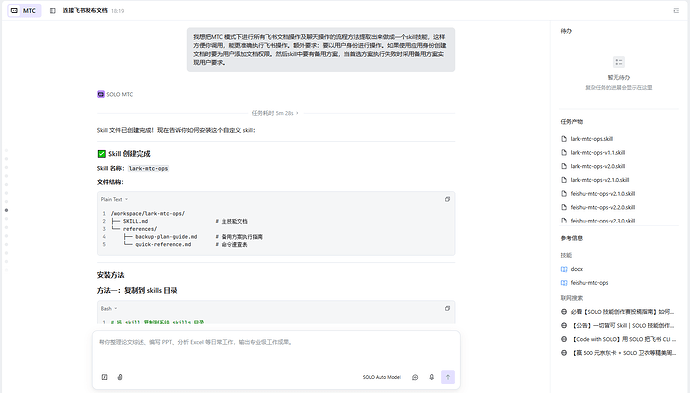This screenshot has width=690, height=393.
Task: Click the 参考信息 section header
Action: click(572, 238)
